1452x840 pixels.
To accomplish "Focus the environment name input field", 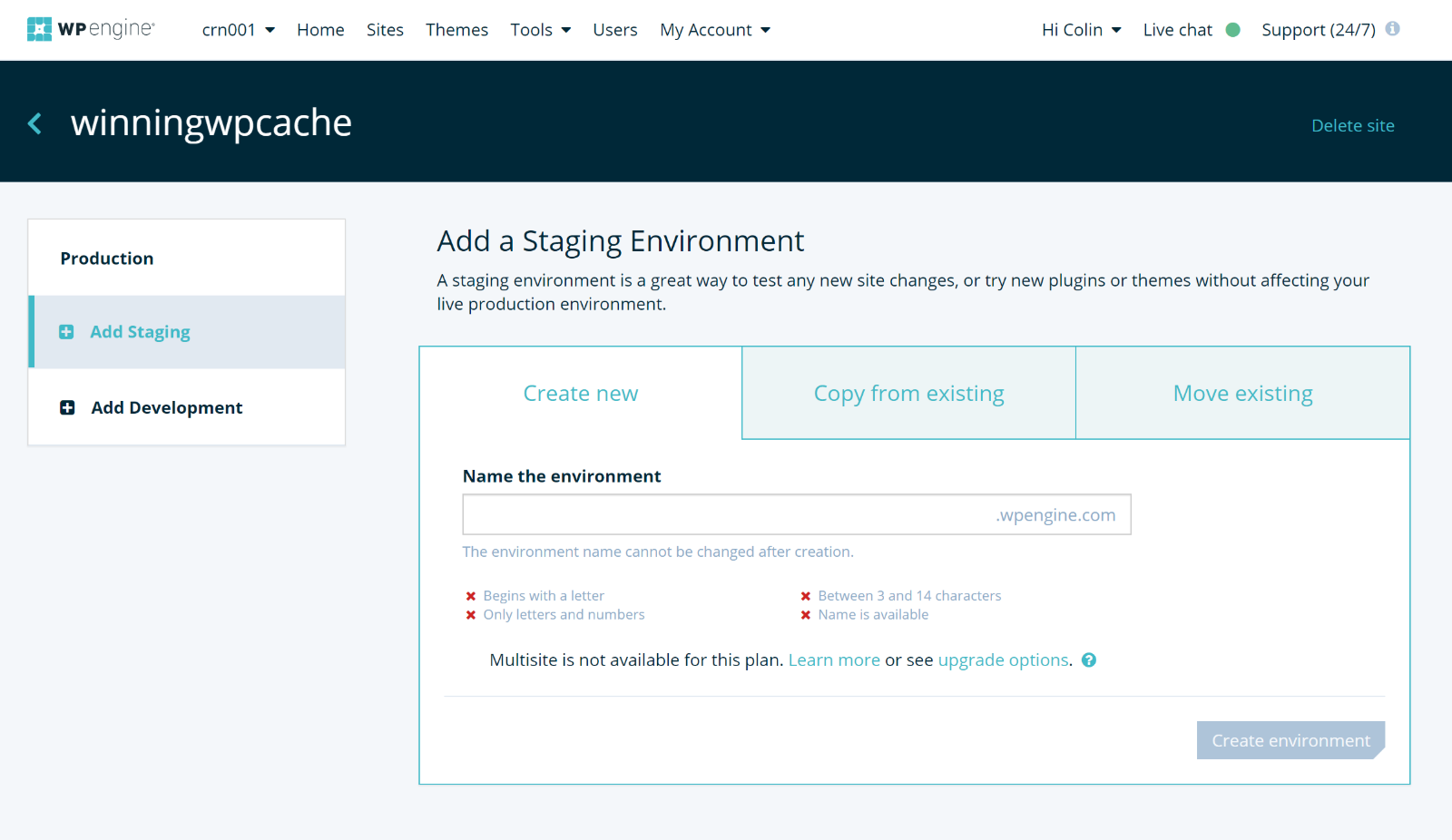I will [x=797, y=514].
